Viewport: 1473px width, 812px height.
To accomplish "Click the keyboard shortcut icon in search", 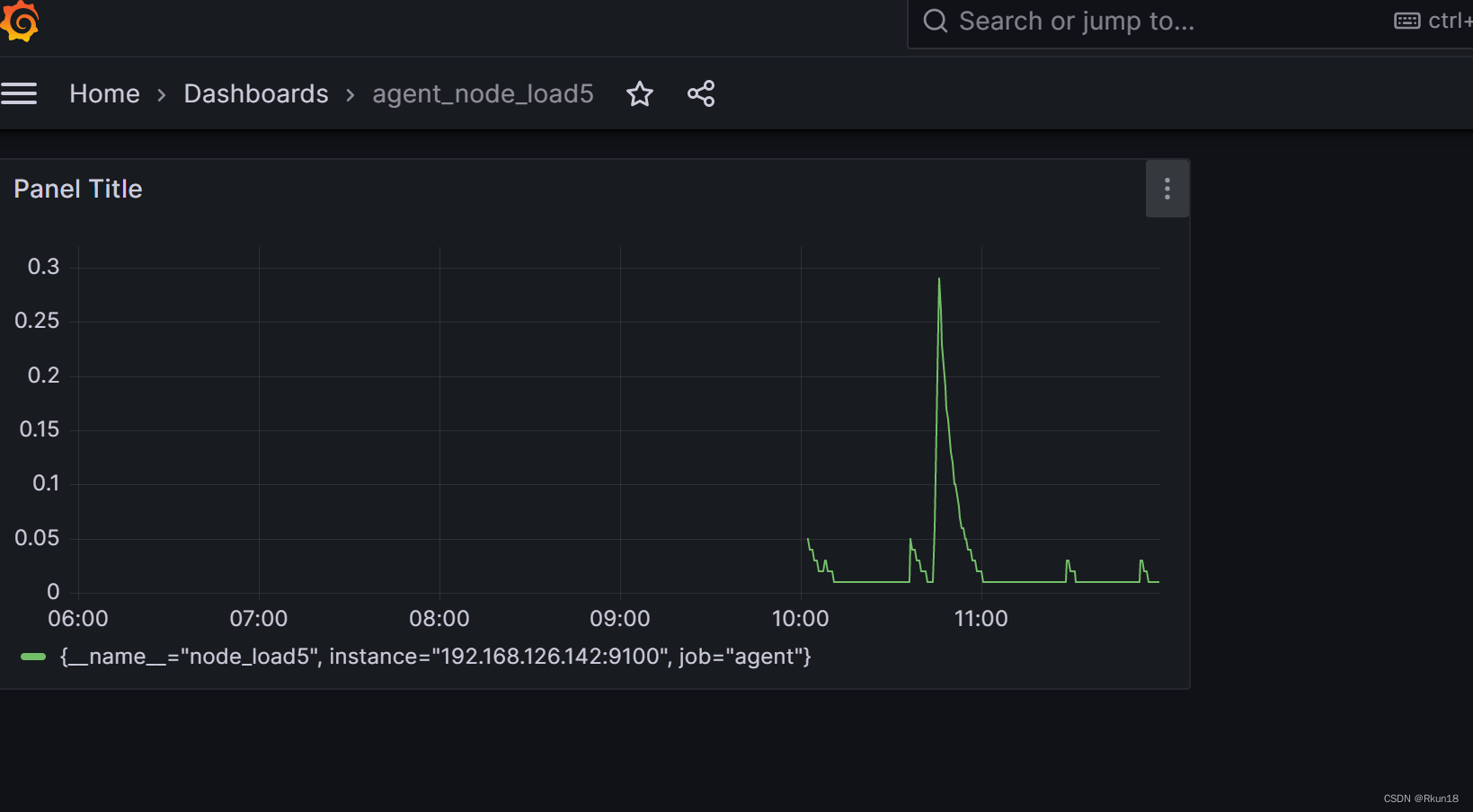I will tap(1407, 21).
